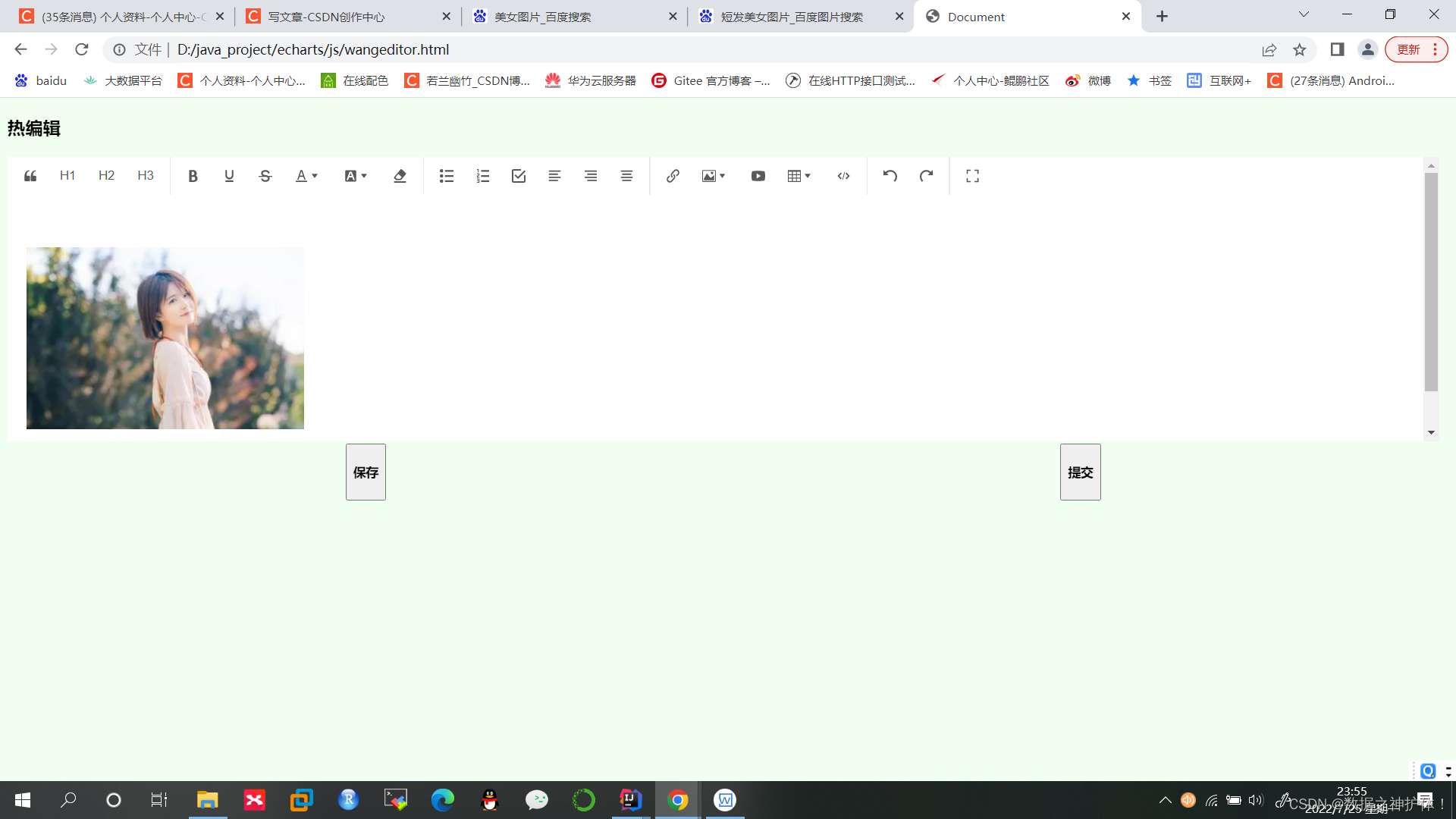The image size is (1456, 819).
Task: Show hidden system tray icons
Action: pyautogui.click(x=1166, y=800)
